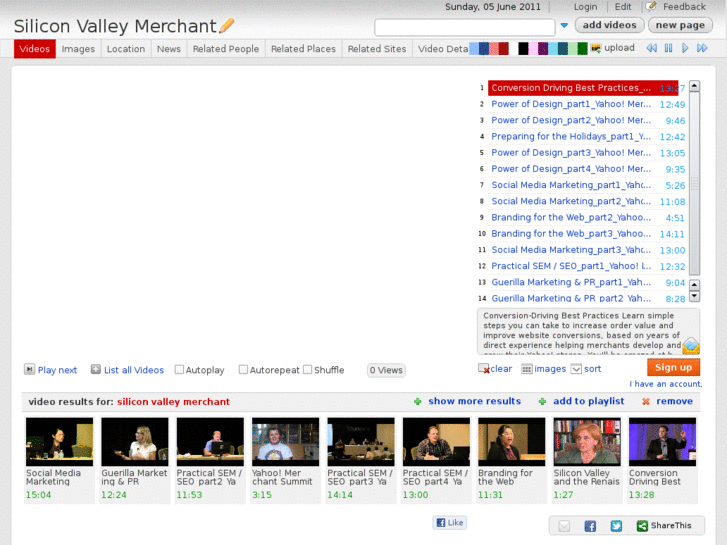The image size is (727, 545).
Task: Enable the Autorepeat checkbox
Action: [x=243, y=370]
